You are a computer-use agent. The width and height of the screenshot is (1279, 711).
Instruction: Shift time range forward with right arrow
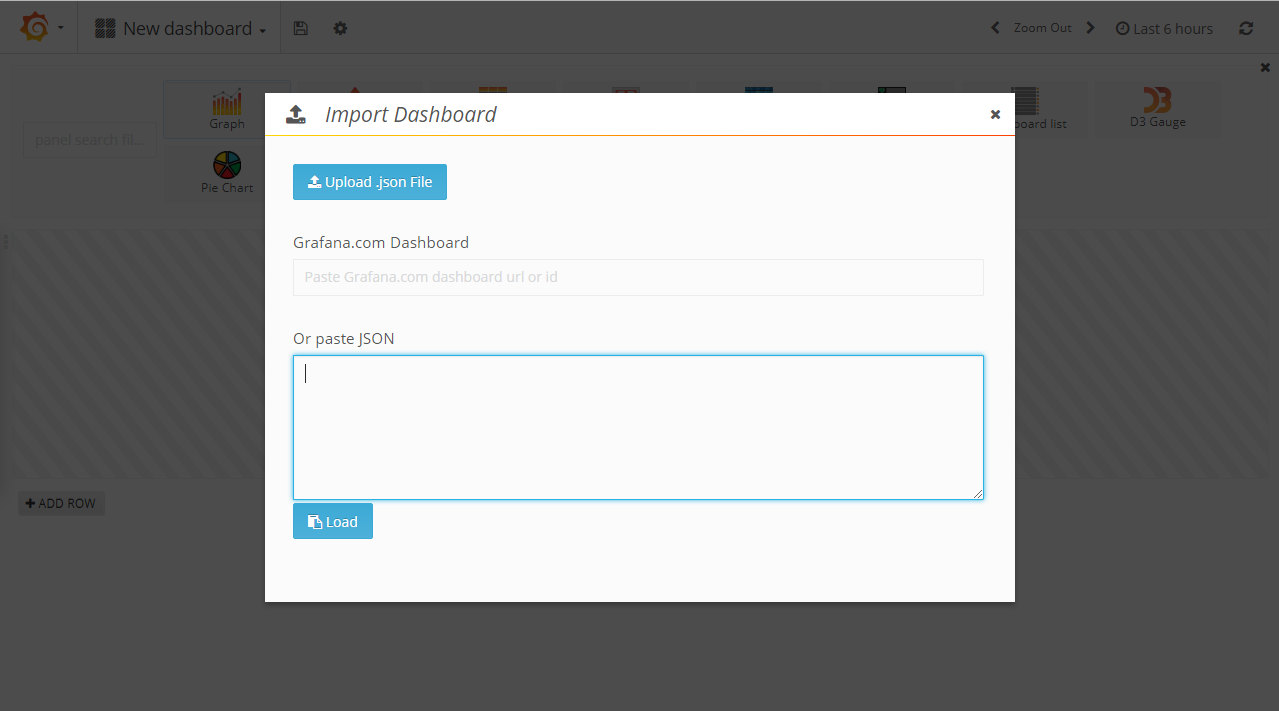[1090, 28]
